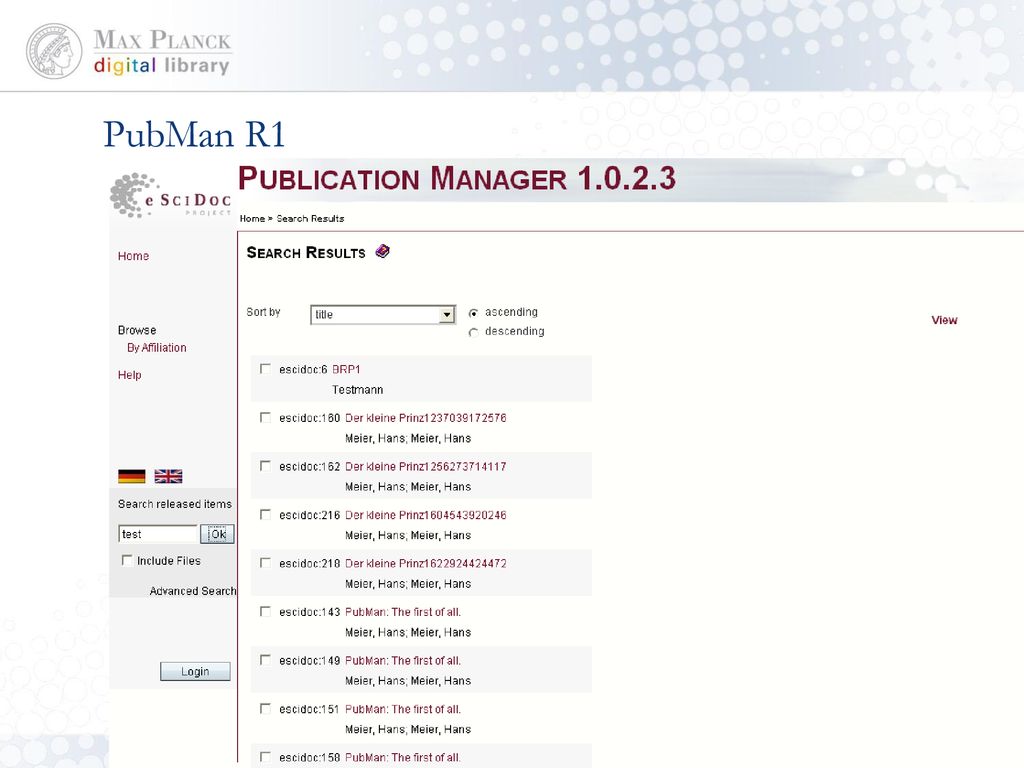Screen dimensions: 1024x768
Task: Open the PubMan title link for escidoc:158
Action: tap(403, 758)
